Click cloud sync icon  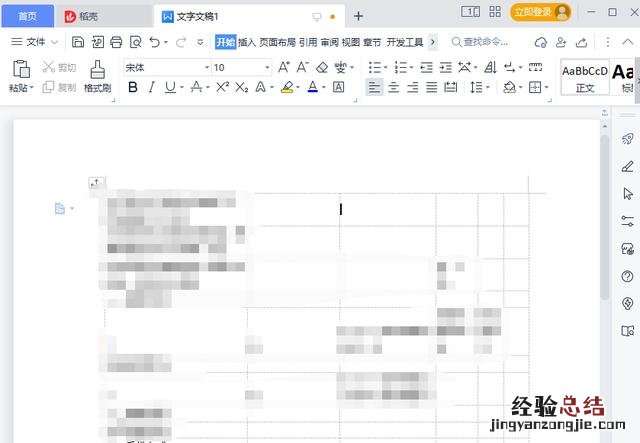coord(541,42)
